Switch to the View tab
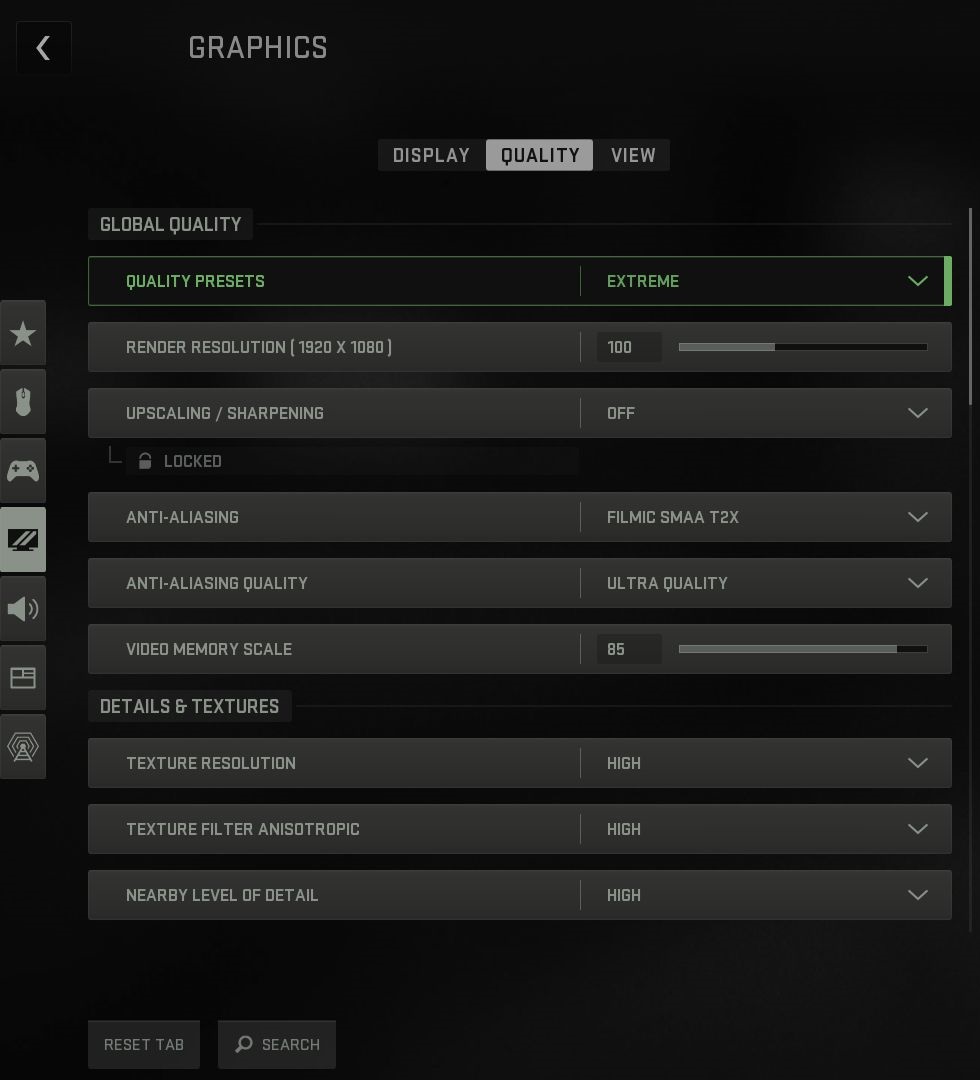This screenshot has width=980, height=1080. pos(633,155)
